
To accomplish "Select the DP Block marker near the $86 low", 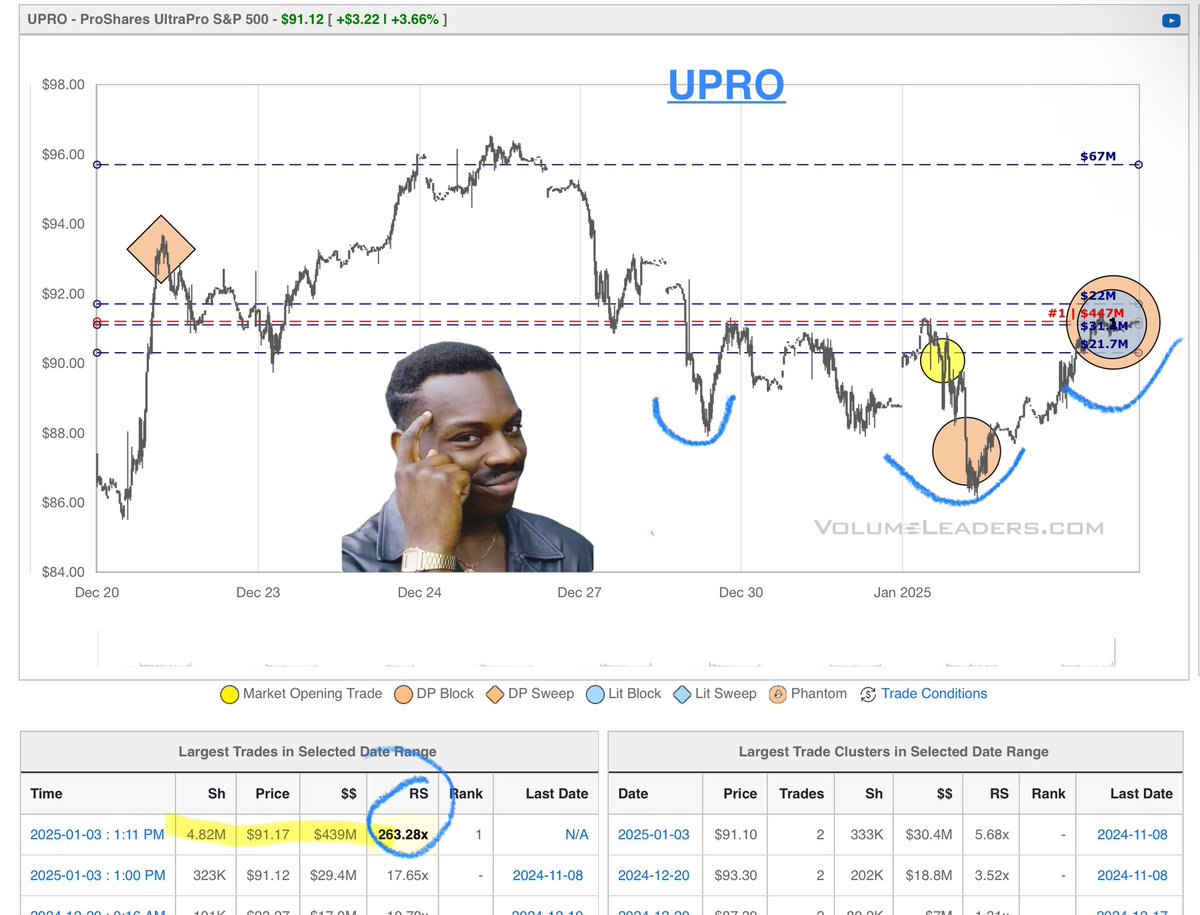I will (x=966, y=450).
